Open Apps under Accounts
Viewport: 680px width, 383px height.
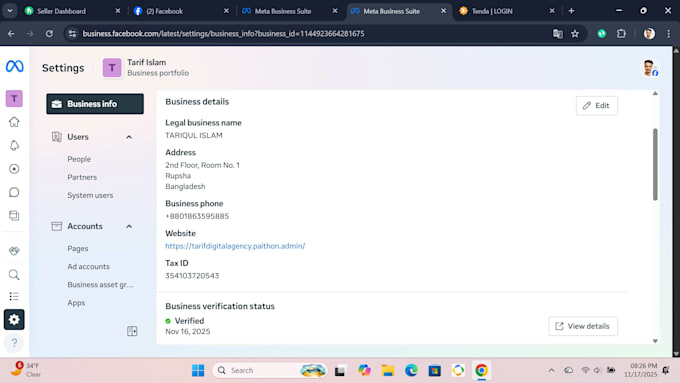[76, 303]
